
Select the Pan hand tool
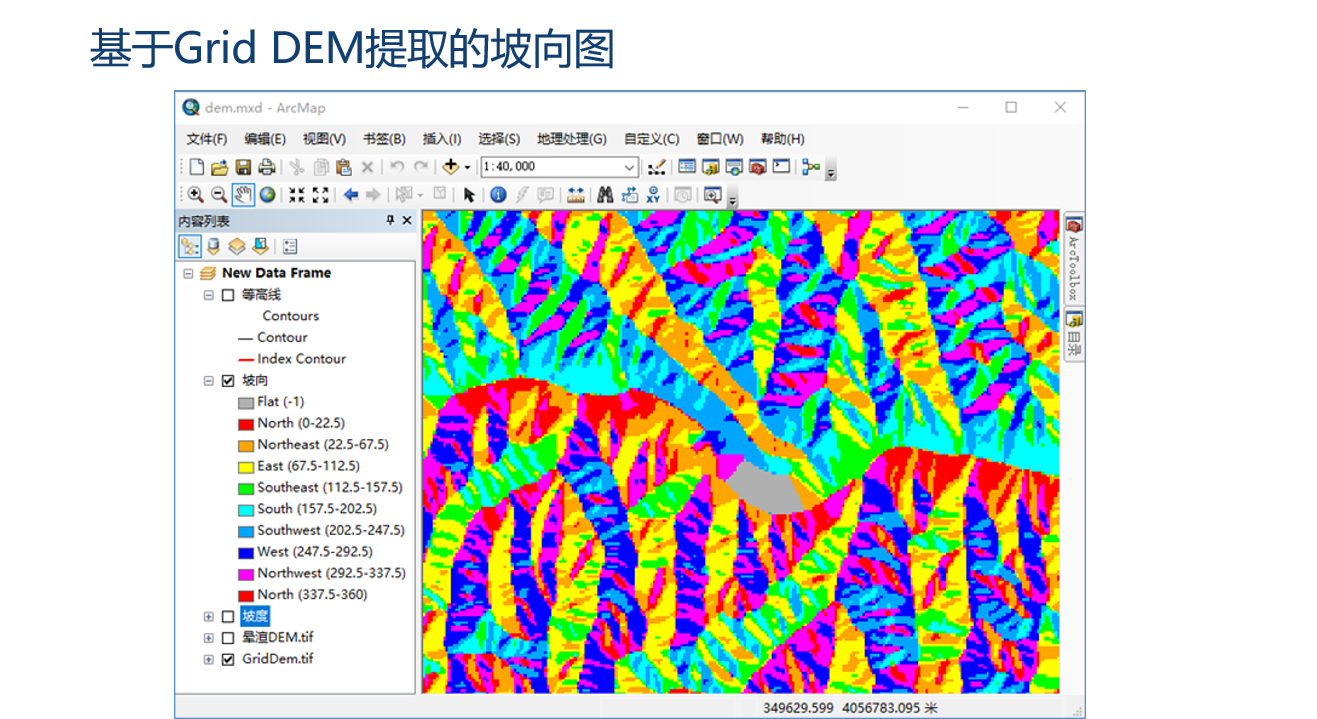tap(243, 195)
